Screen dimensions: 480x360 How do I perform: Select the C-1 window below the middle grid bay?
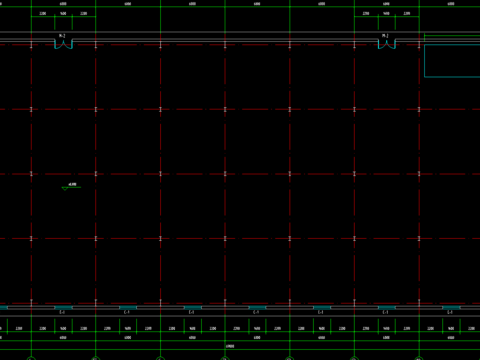pos(257,308)
